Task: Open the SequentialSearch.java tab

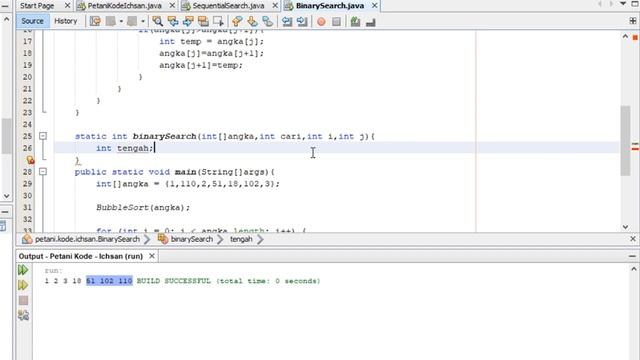Action: (228, 6)
